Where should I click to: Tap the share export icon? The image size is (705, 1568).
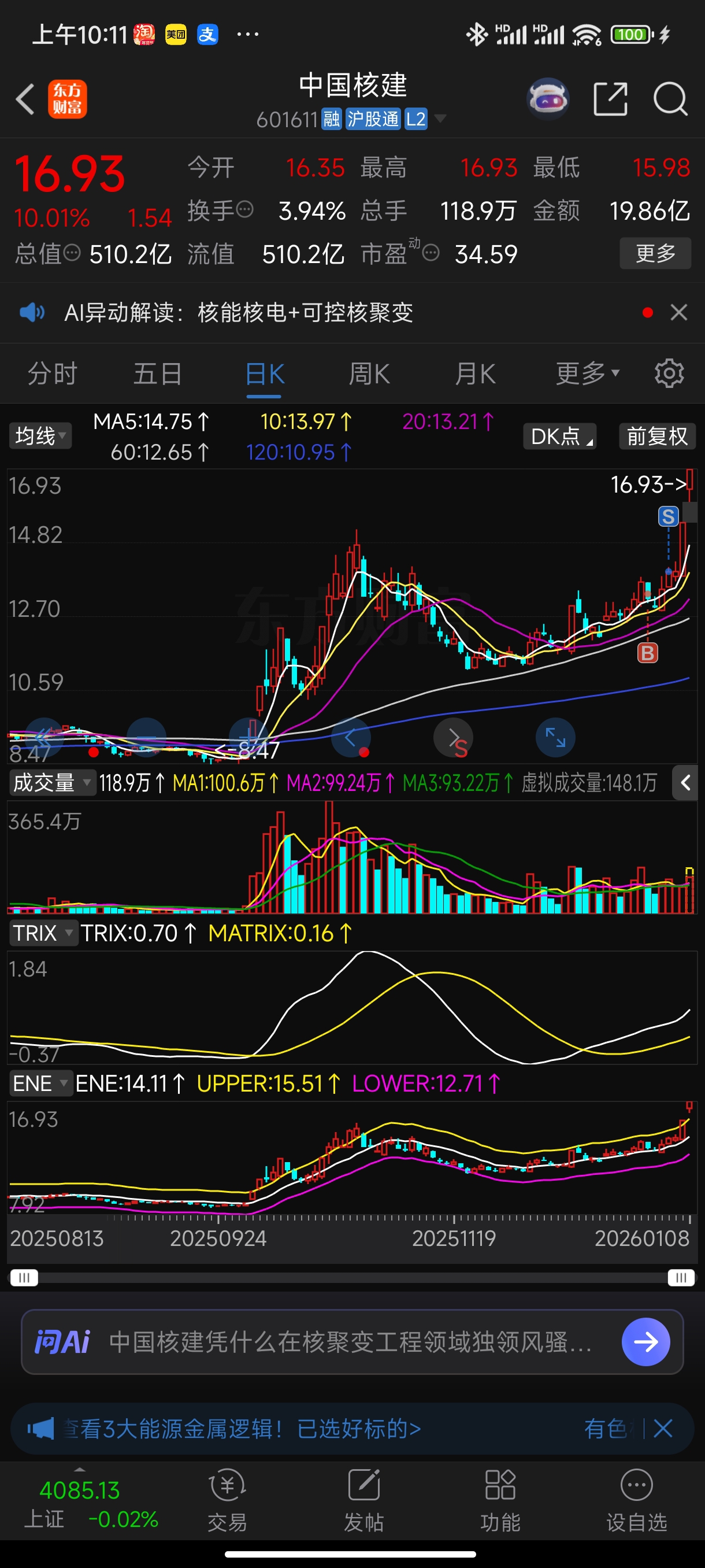tap(610, 99)
